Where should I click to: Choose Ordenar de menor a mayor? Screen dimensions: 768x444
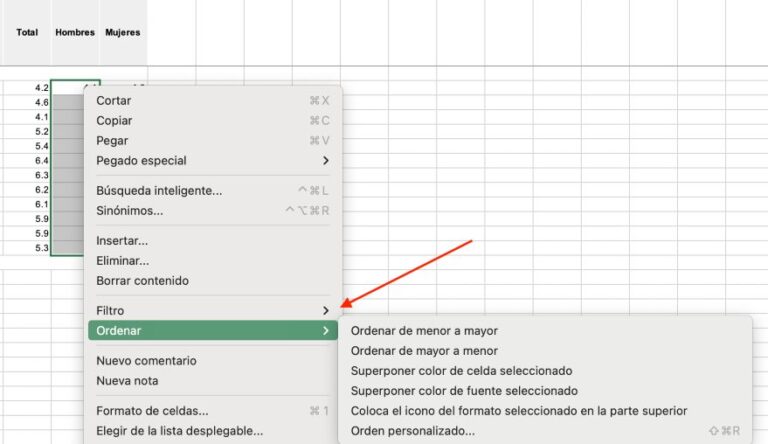[424, 330]
